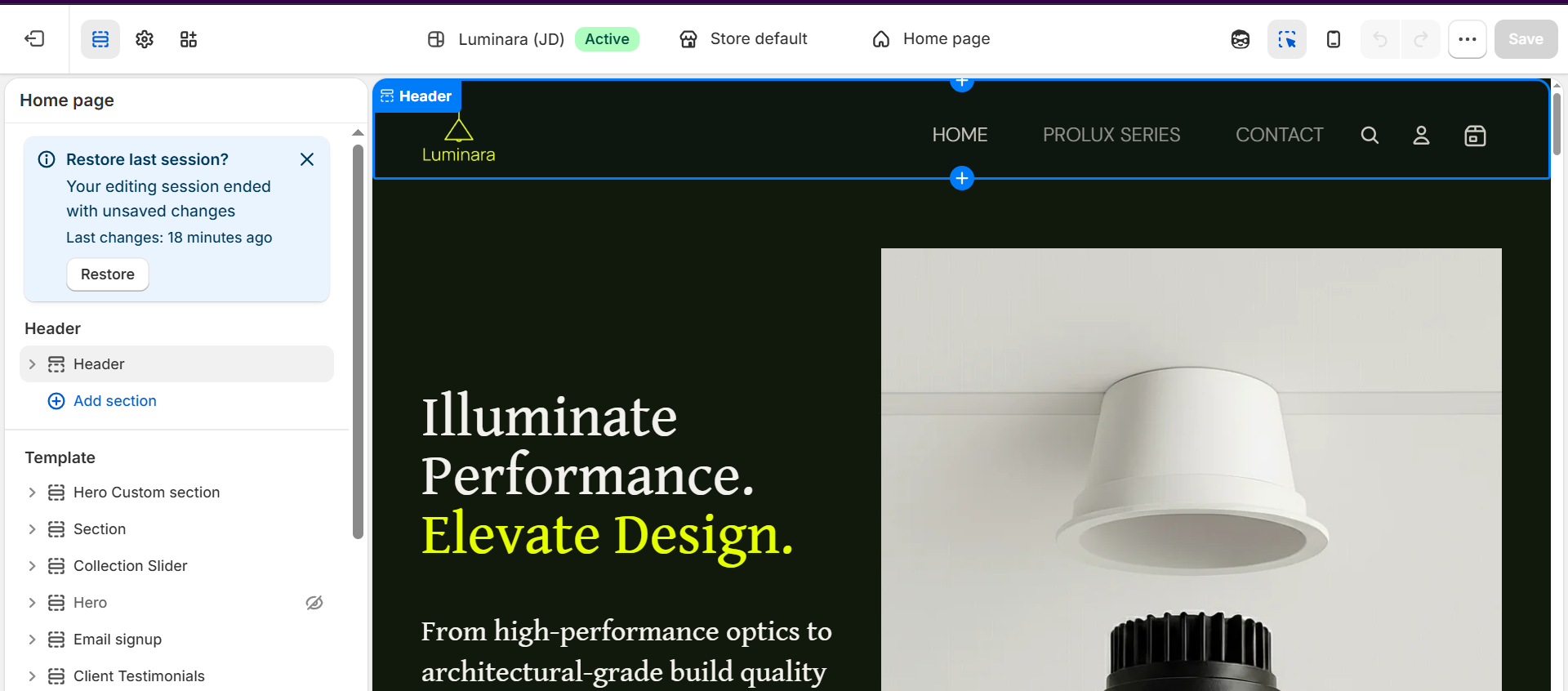
Task: Expand the Header section chevron
Action: (x=32, y=364)
